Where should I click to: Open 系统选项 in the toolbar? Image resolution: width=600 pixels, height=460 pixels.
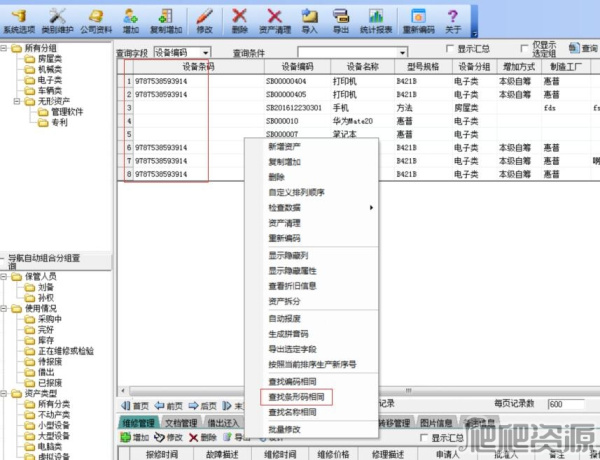click(x=17, y=19)
